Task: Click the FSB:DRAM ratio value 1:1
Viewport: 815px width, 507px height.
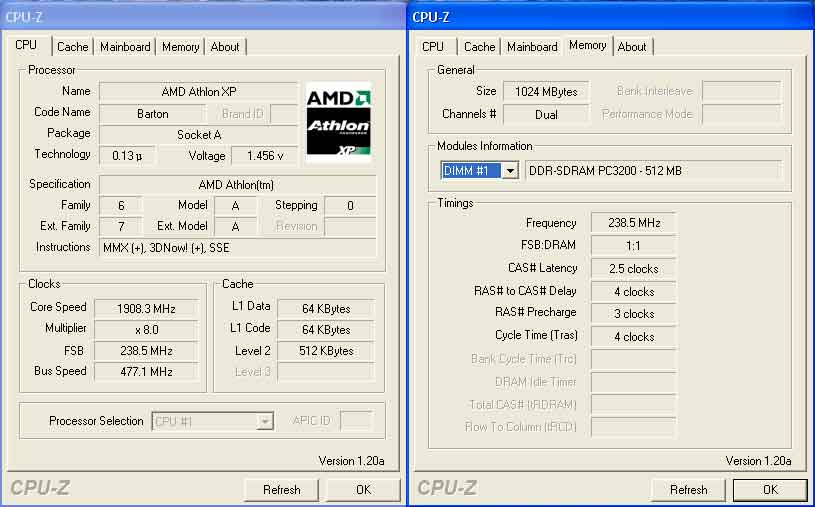Action: click(634, 246)
